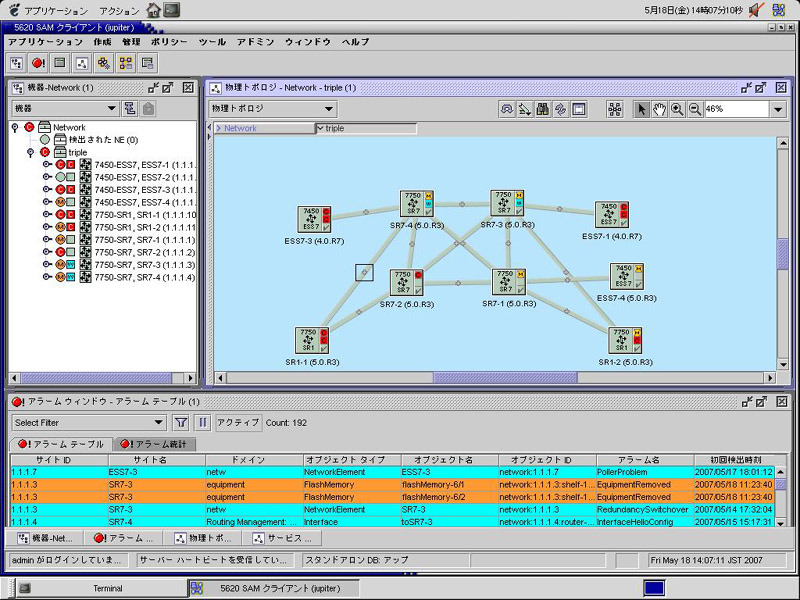Click binoculars find icon in topology toolbar
The height and width of the screenshot is (600, 800).
click(x=542, y=109)
